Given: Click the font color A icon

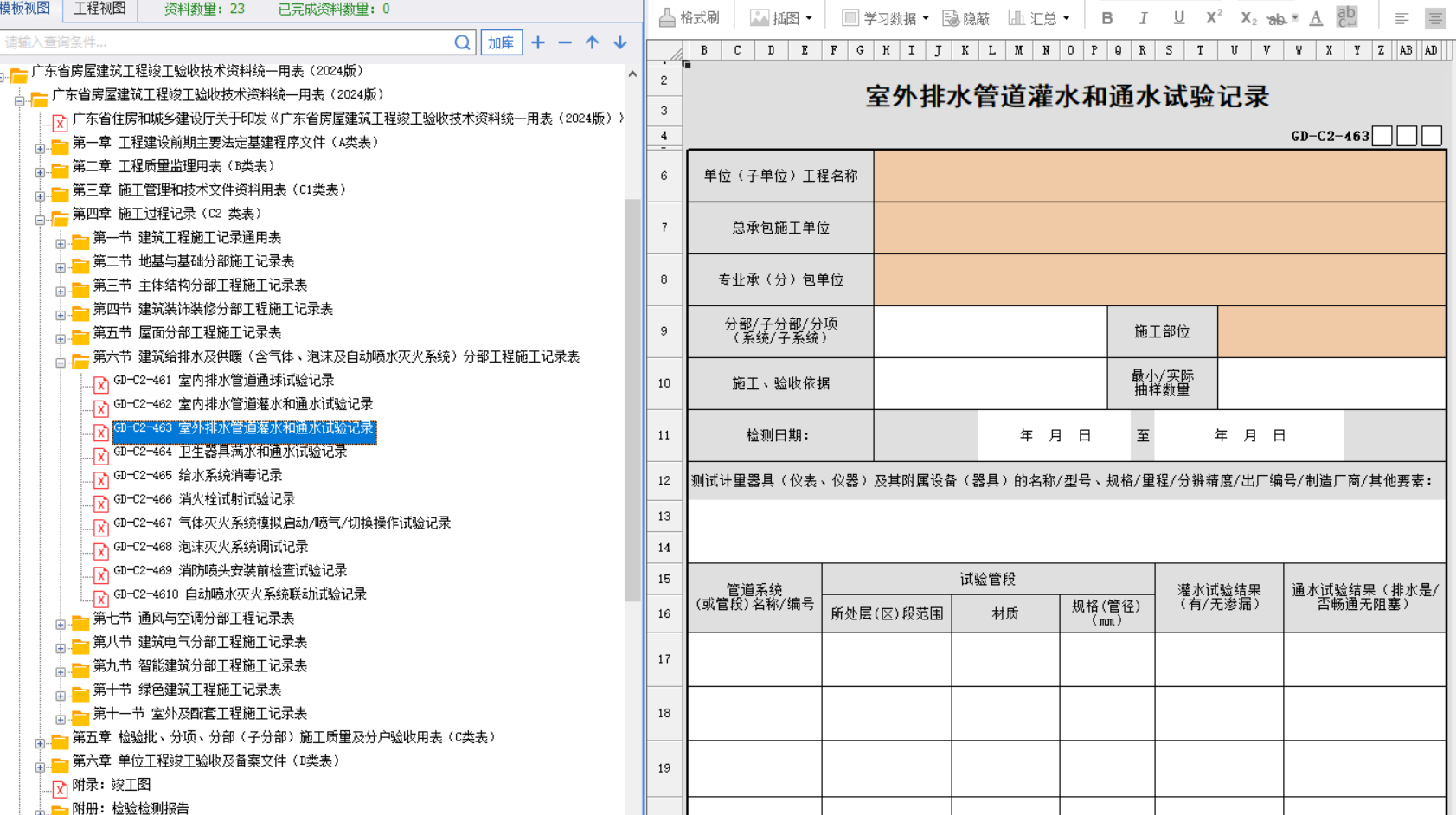Looking at the screenshot, I should pyautogui.click(x=1316, y=18).
